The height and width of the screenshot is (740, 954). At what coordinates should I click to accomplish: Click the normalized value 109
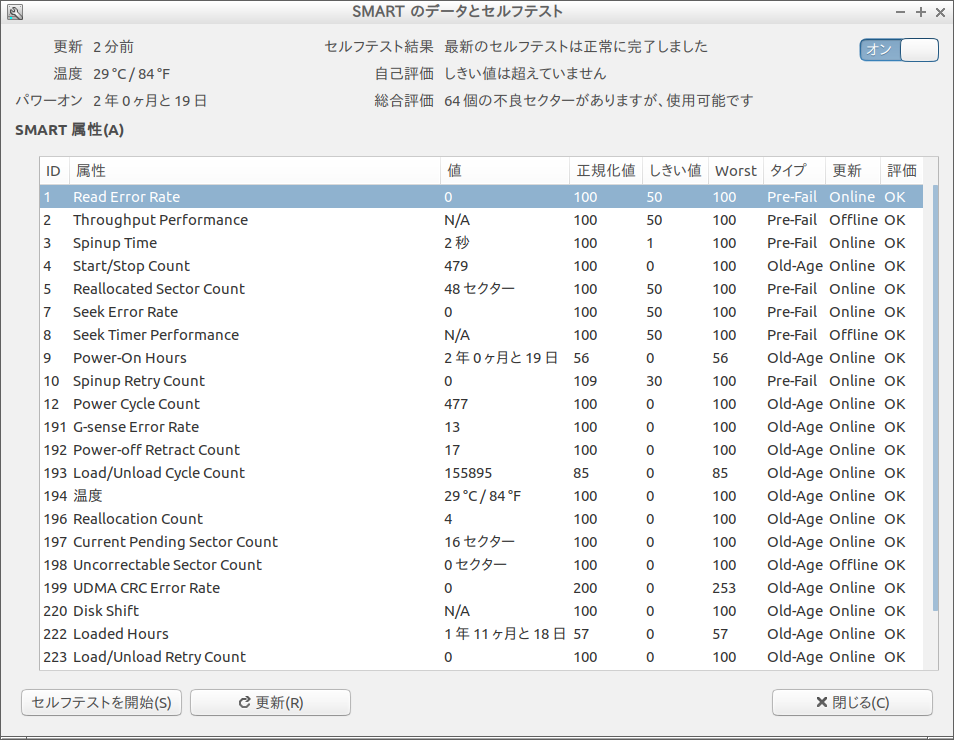(585, 381)
